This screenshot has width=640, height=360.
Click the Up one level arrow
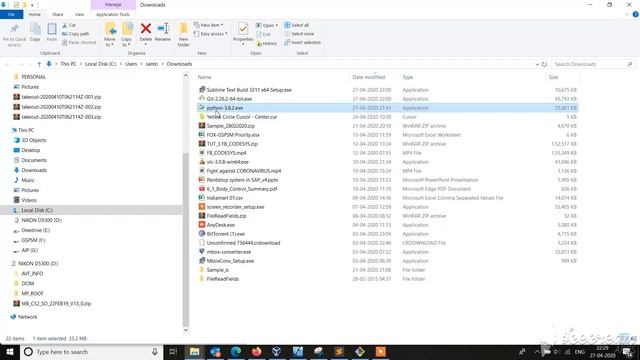(39, 64)
